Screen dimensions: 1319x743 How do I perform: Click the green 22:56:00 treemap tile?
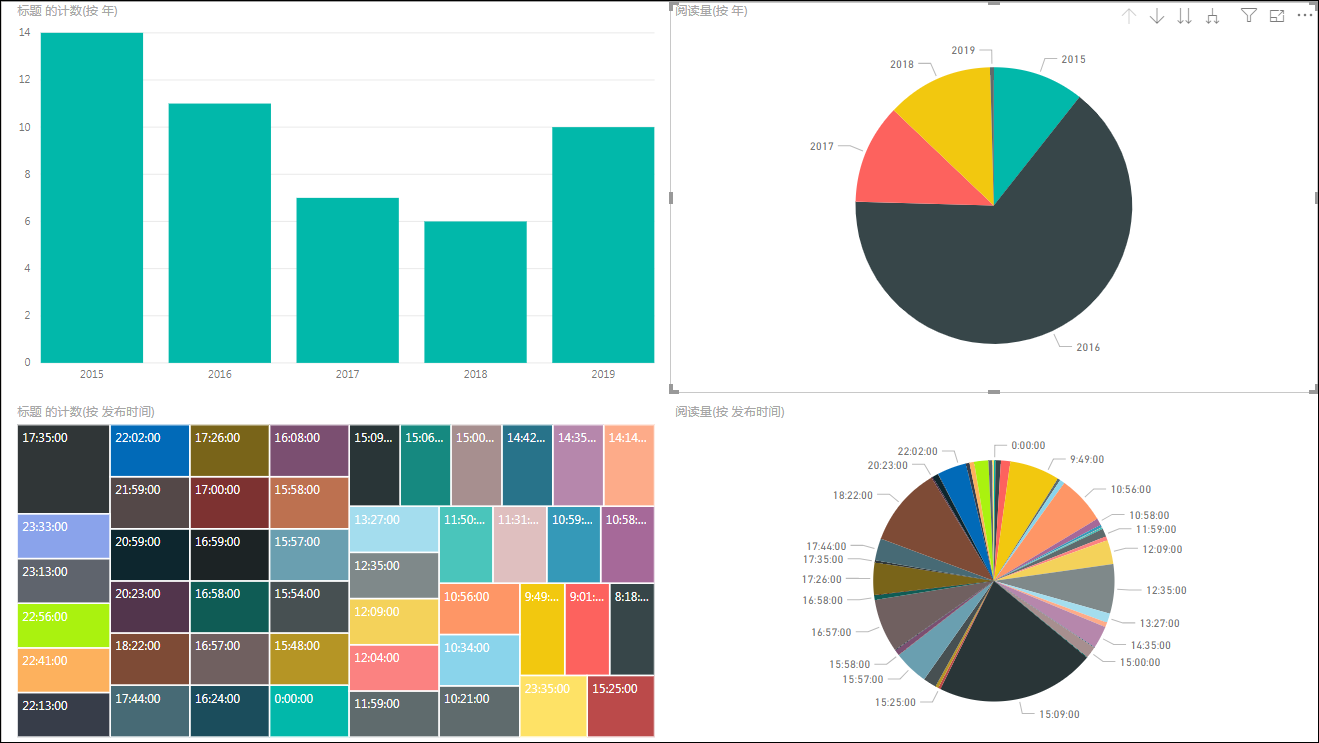point(64,625)
